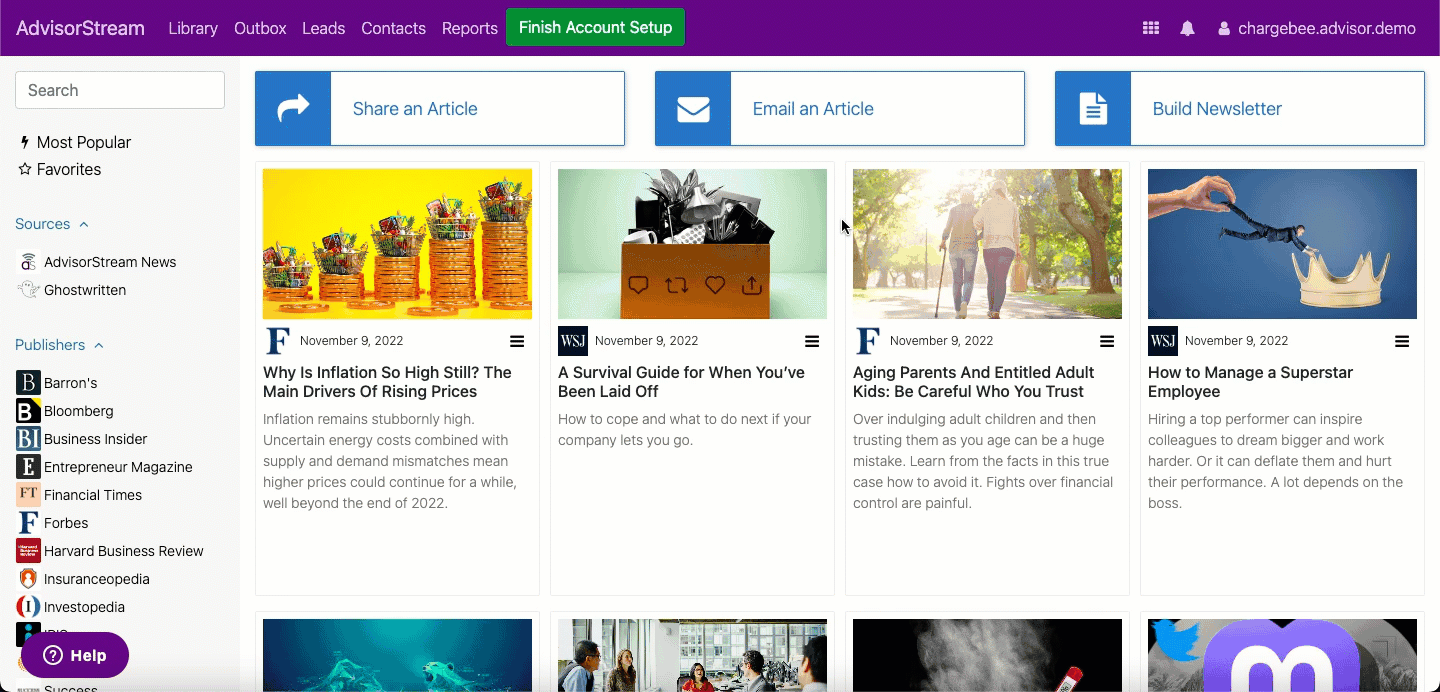Click the Forbes logo on Aging Parents article
This screenshot has height=692, width=1440.
(x=868, y=341)
